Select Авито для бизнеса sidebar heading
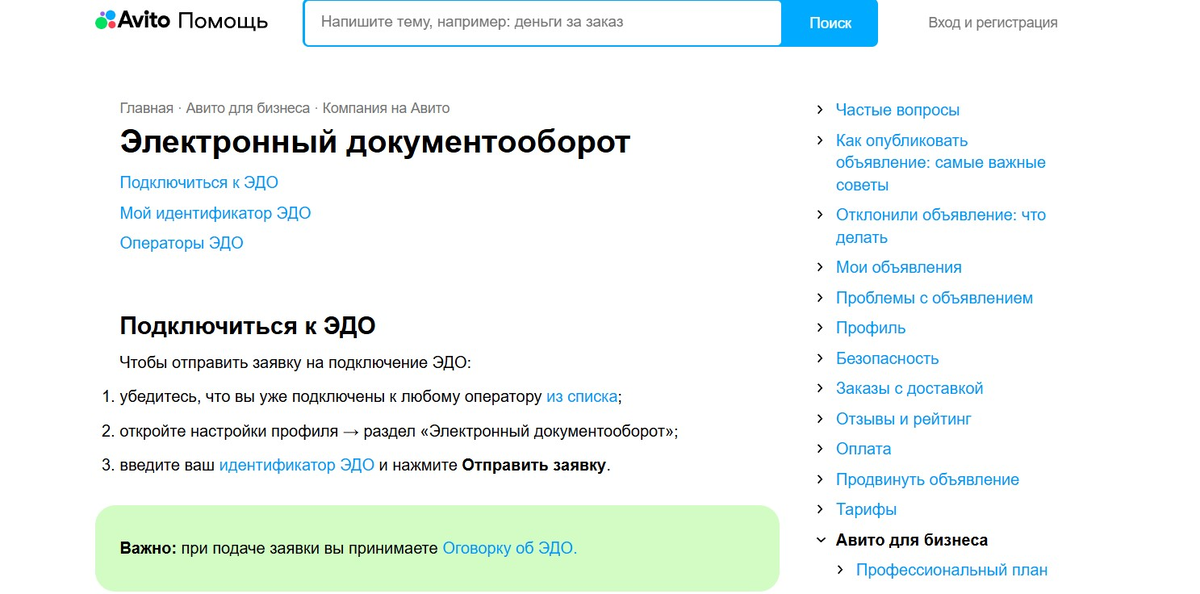The image size is (1200, 594). click(x=912, y=540)
